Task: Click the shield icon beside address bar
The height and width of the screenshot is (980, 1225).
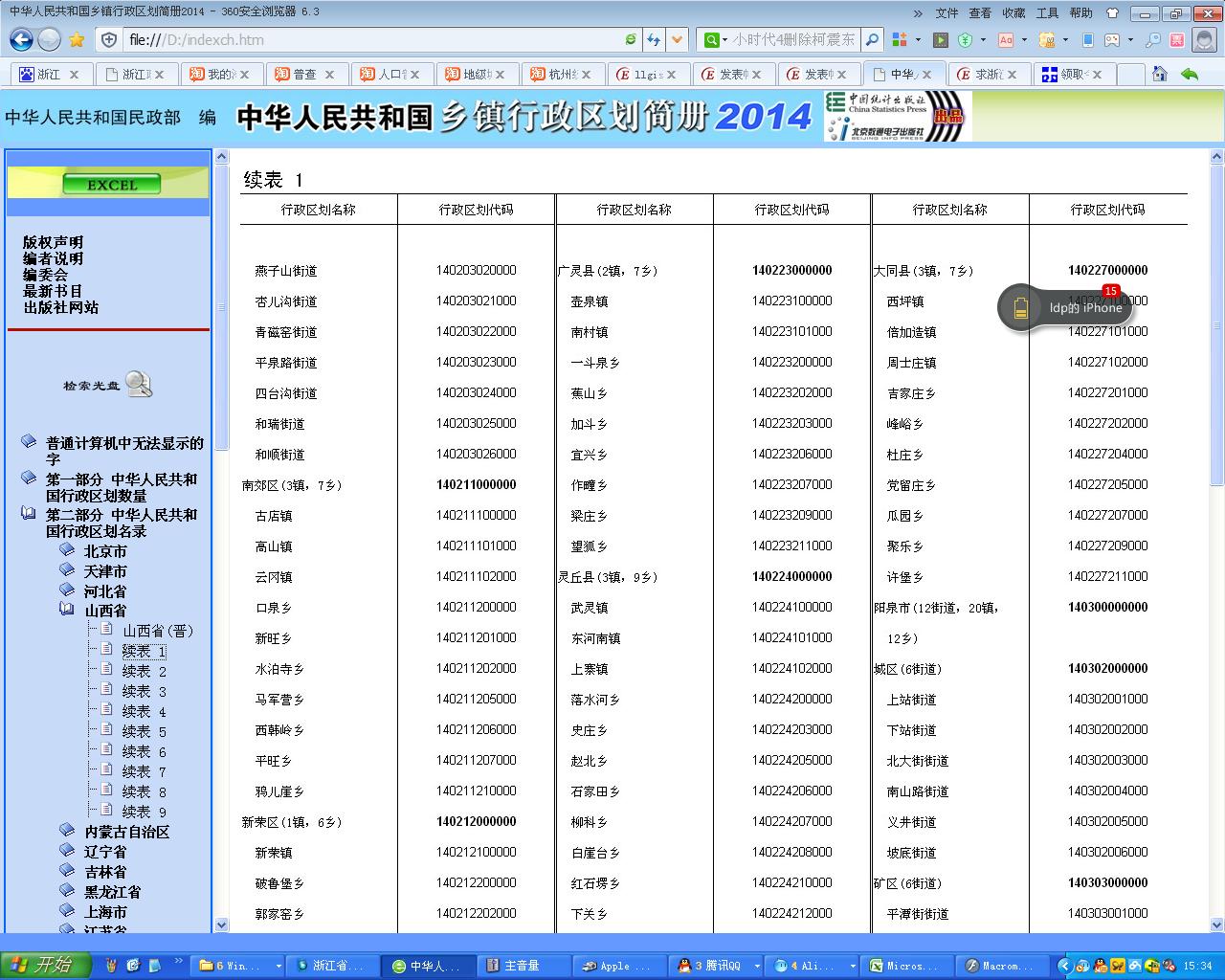Action: tap(109, 39)
